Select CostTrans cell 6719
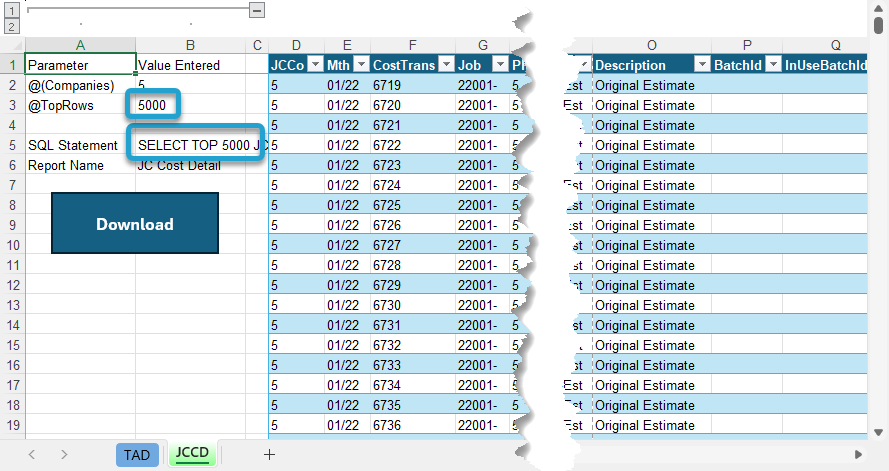The image size is (889, 471). 413,86
